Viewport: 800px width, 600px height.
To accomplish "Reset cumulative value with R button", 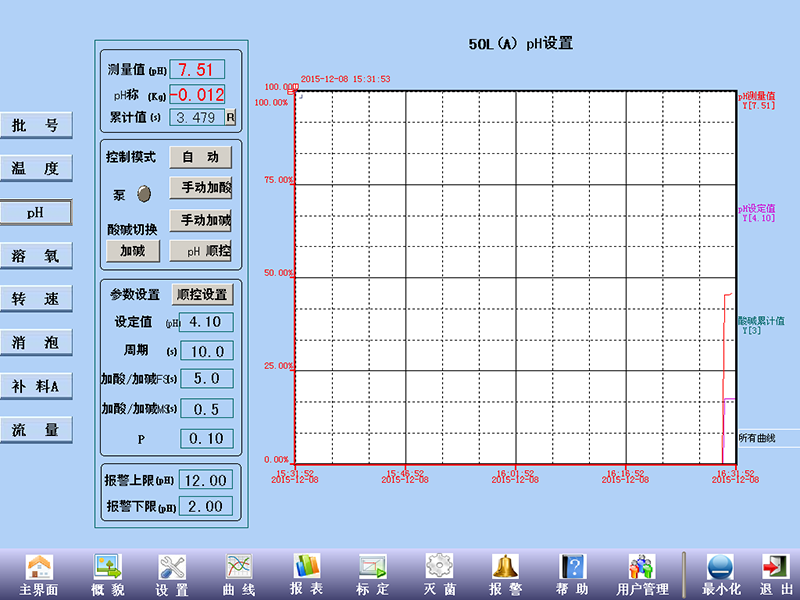I will pyautogui.click(x=230, y=117).
